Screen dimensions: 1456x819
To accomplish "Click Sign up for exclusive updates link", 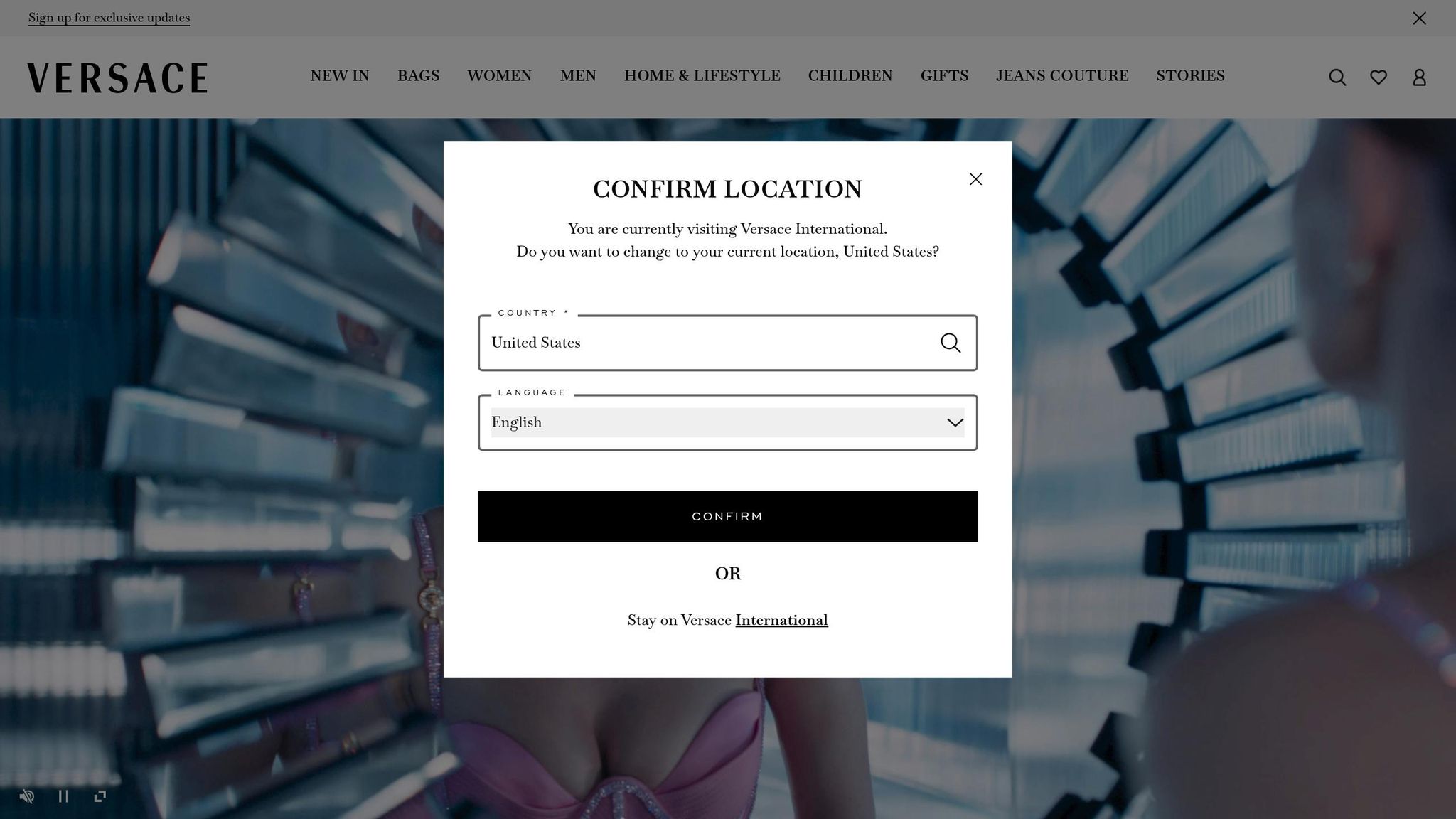I will (109, 18).
